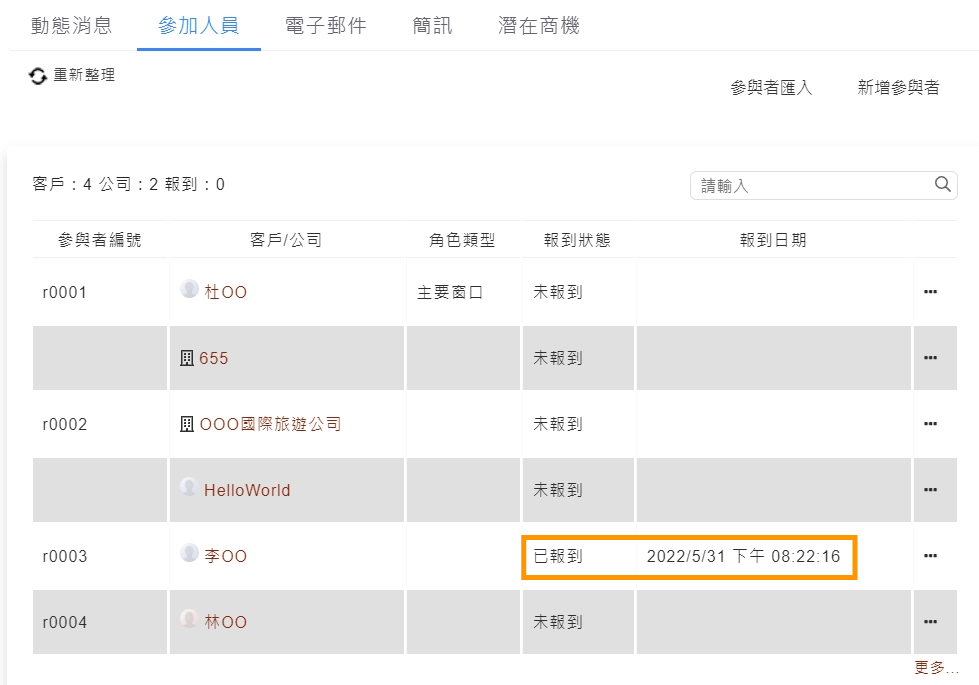Click the refresh icon beside 重新整理
Viewport: 979px width, 685px height.
click(x=38, y=76)
